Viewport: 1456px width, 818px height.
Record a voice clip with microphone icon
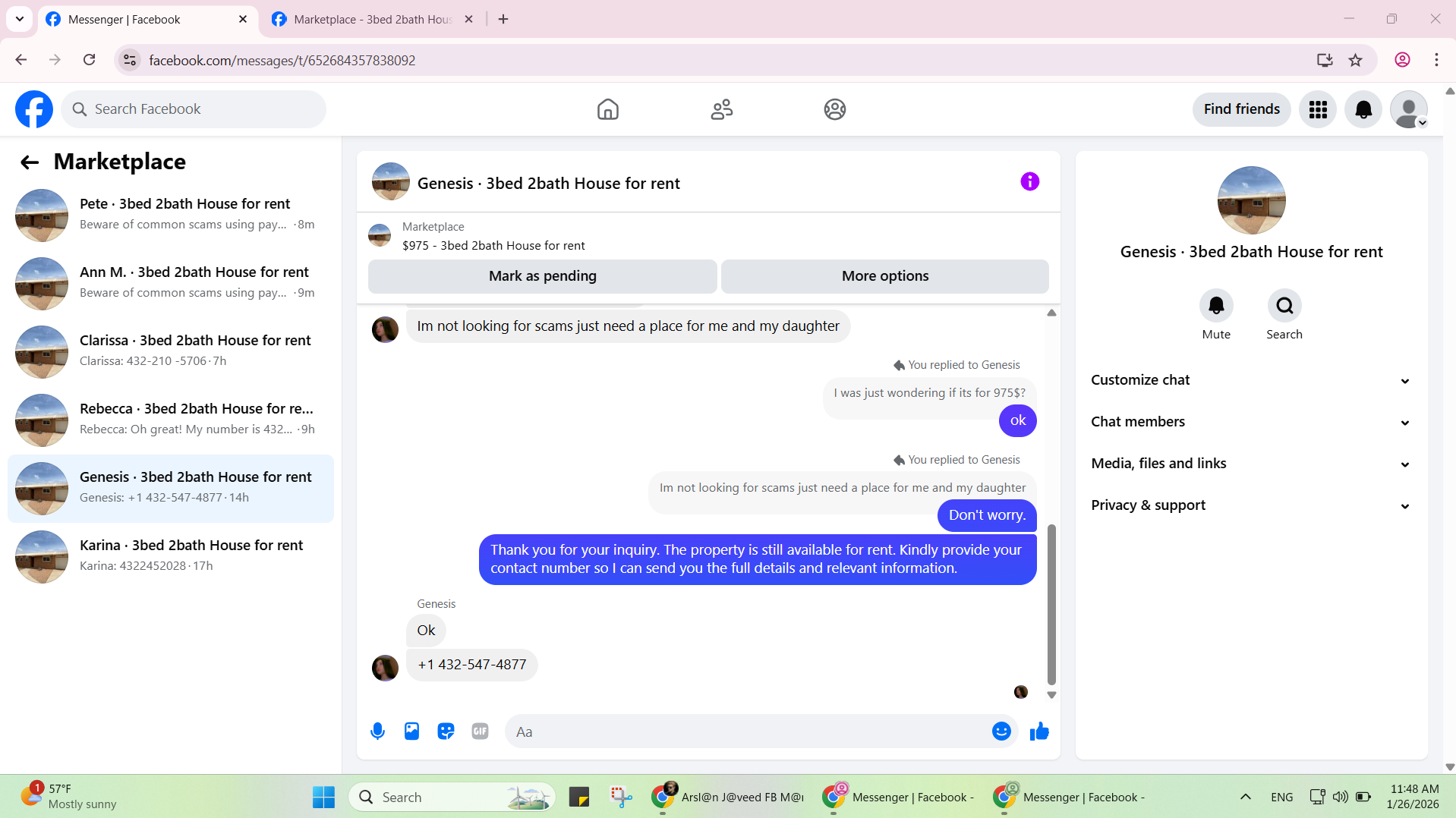377,731
